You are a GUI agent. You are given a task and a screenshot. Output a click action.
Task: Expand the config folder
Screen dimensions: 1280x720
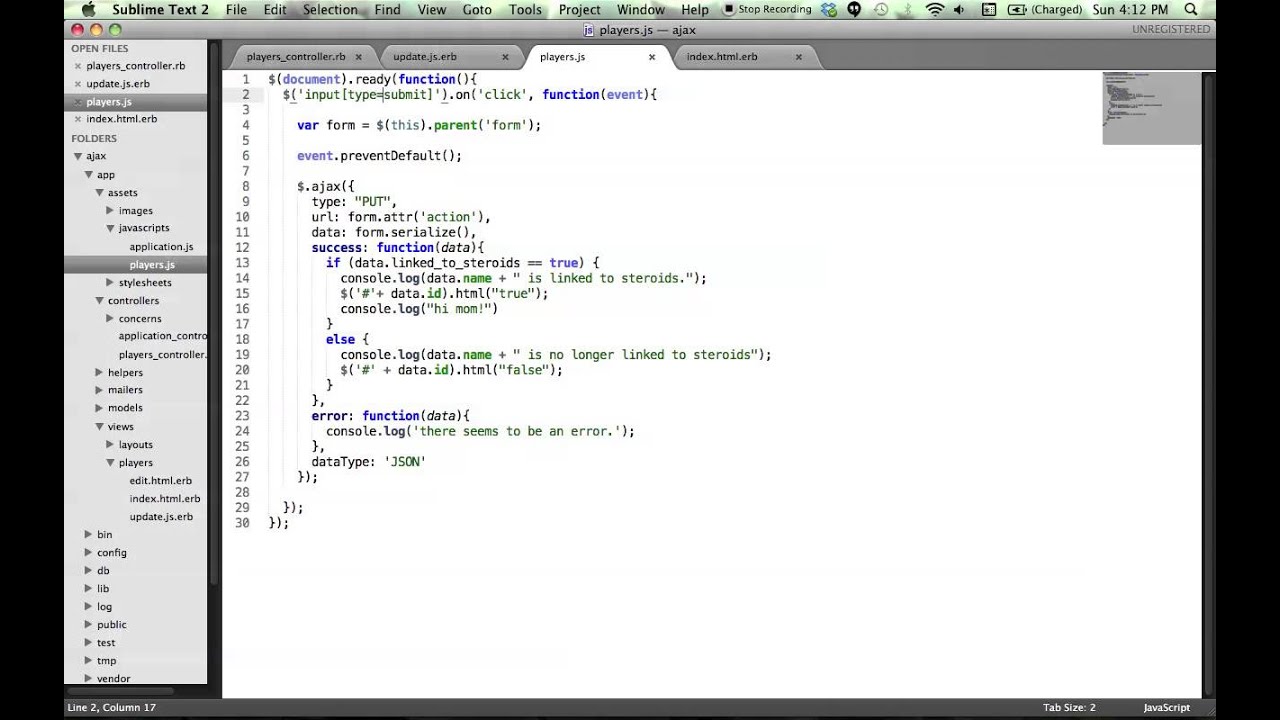89,552
